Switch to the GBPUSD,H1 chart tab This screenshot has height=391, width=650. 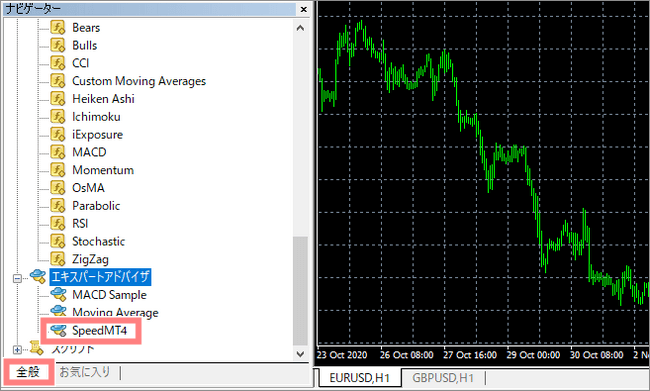pyautogui.click(x=443, y=378)
